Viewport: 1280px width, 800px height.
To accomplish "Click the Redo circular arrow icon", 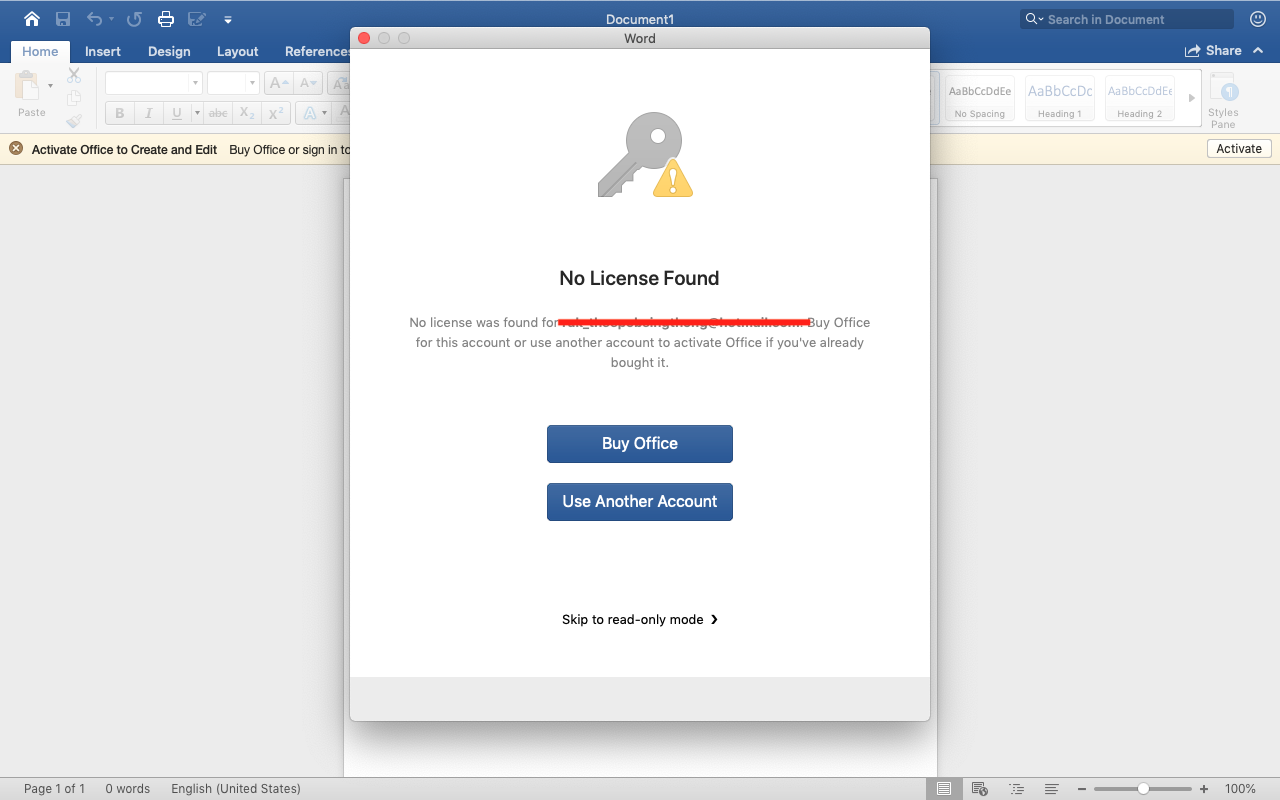I will tap(135, 19).
